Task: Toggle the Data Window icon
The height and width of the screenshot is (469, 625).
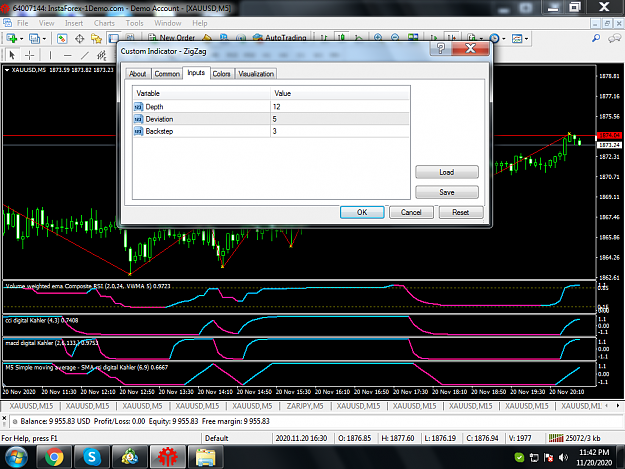Action: pyautogui.click(x=79, y=39)
